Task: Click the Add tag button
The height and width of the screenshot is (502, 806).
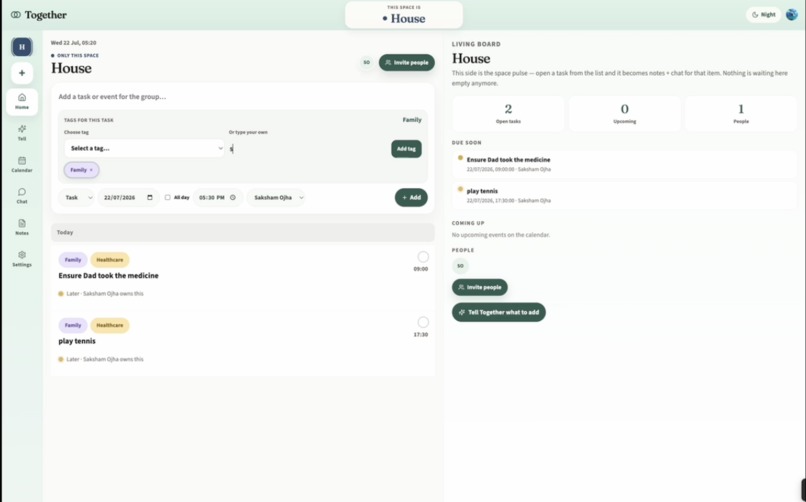Action: (406, 149)
